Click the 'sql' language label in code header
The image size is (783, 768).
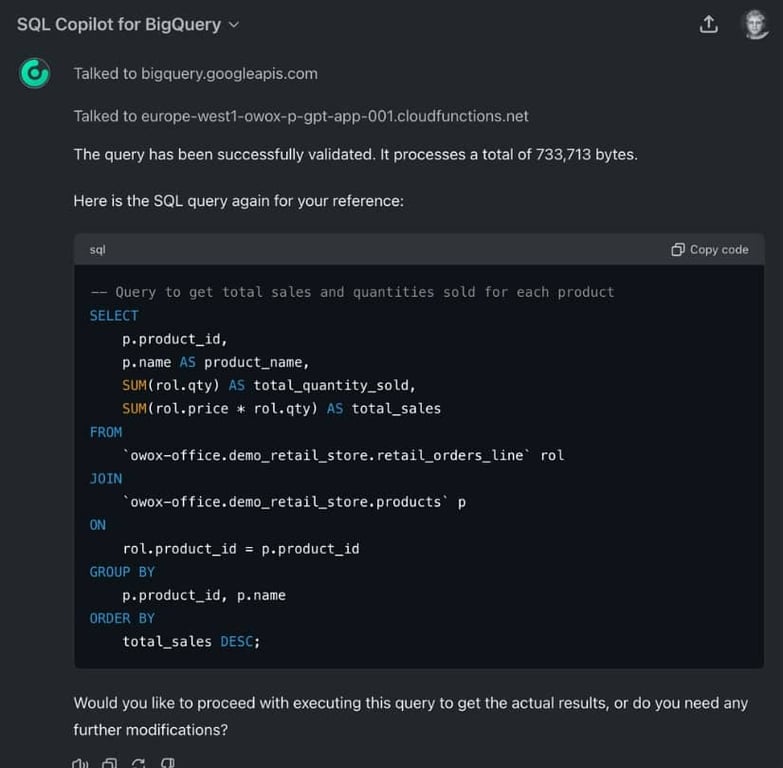click(x=97, y=250)
